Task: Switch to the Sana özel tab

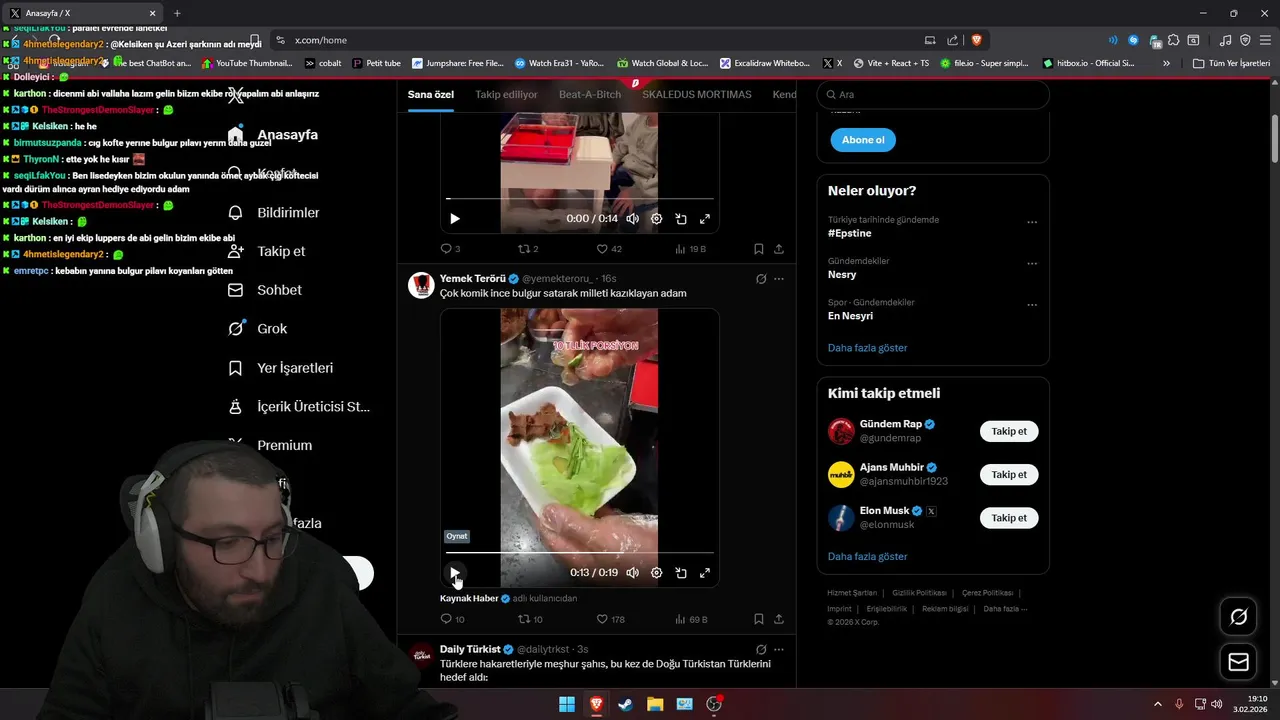Action: coord(431,94)
